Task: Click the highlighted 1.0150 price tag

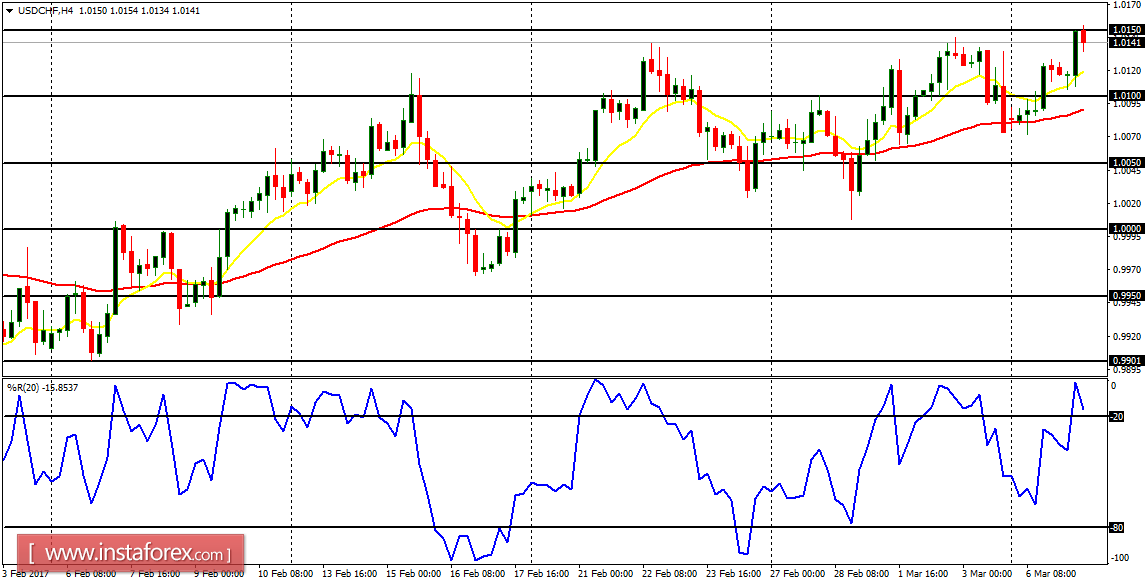Action: [1127, 29]
